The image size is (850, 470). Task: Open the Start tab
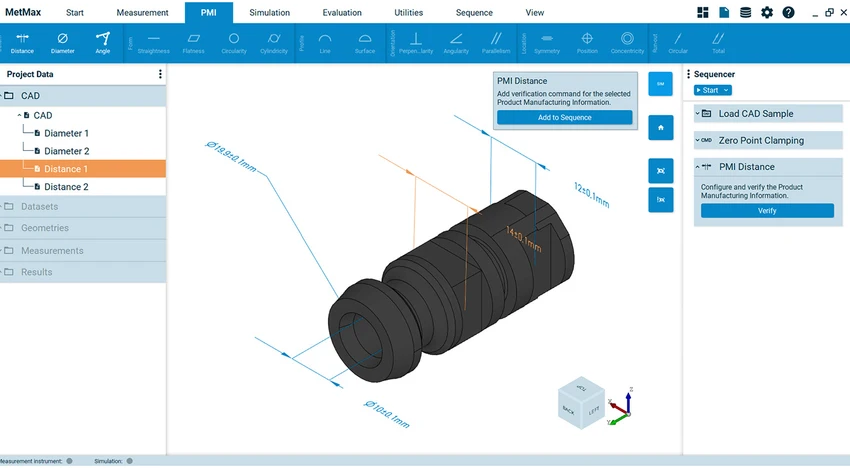[x=75, y=12]
